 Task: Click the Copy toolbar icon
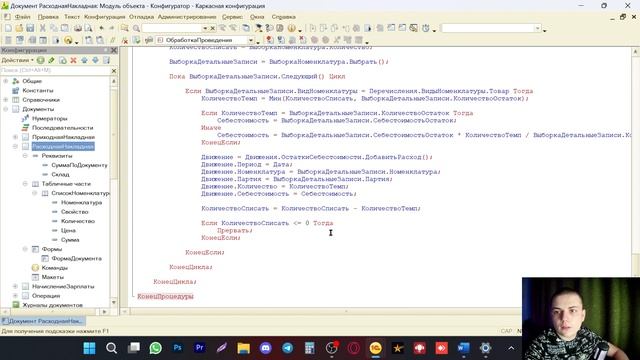[x=53, y=28]
